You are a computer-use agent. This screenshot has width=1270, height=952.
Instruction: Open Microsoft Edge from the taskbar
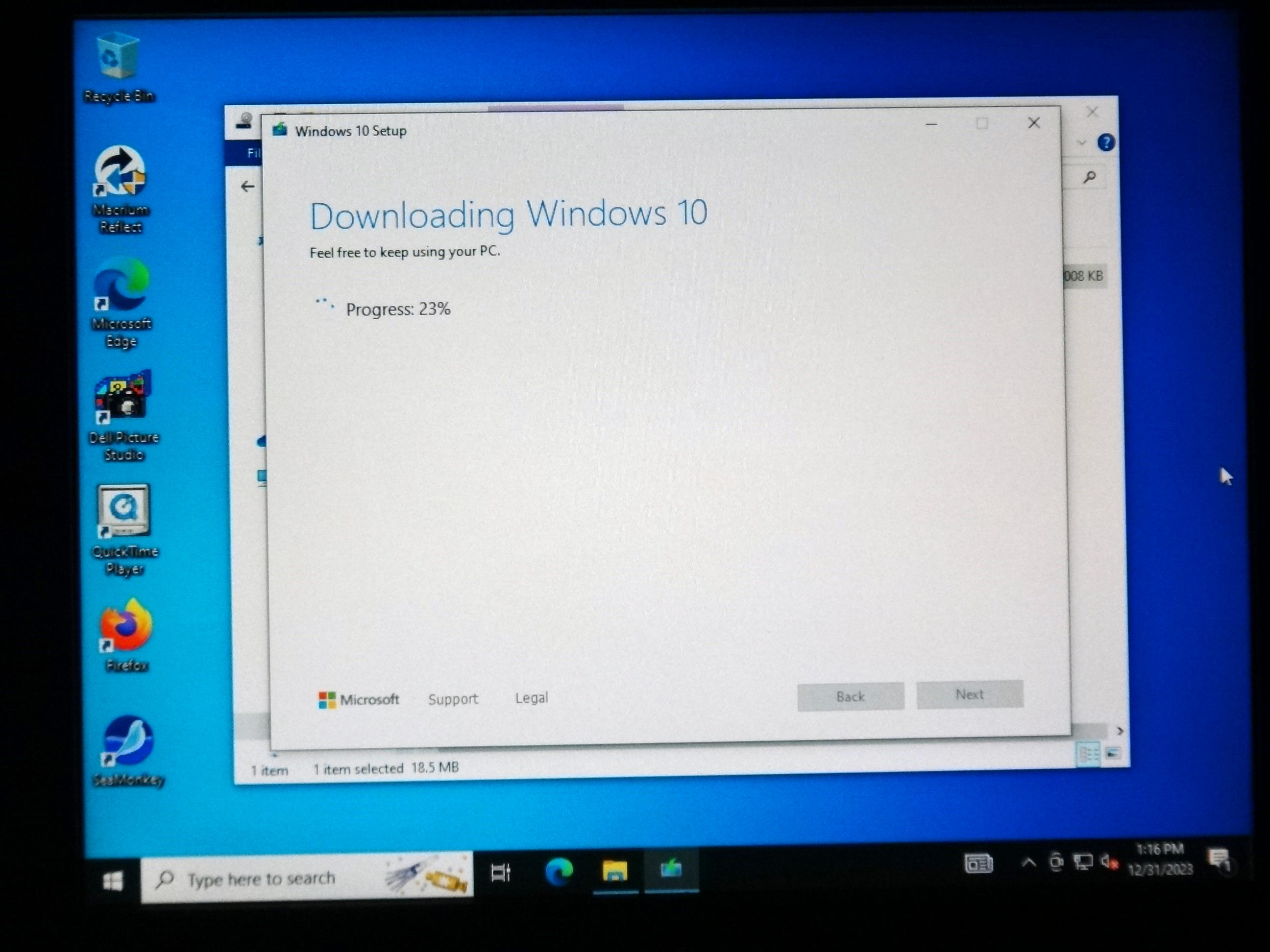pos(559,872)
